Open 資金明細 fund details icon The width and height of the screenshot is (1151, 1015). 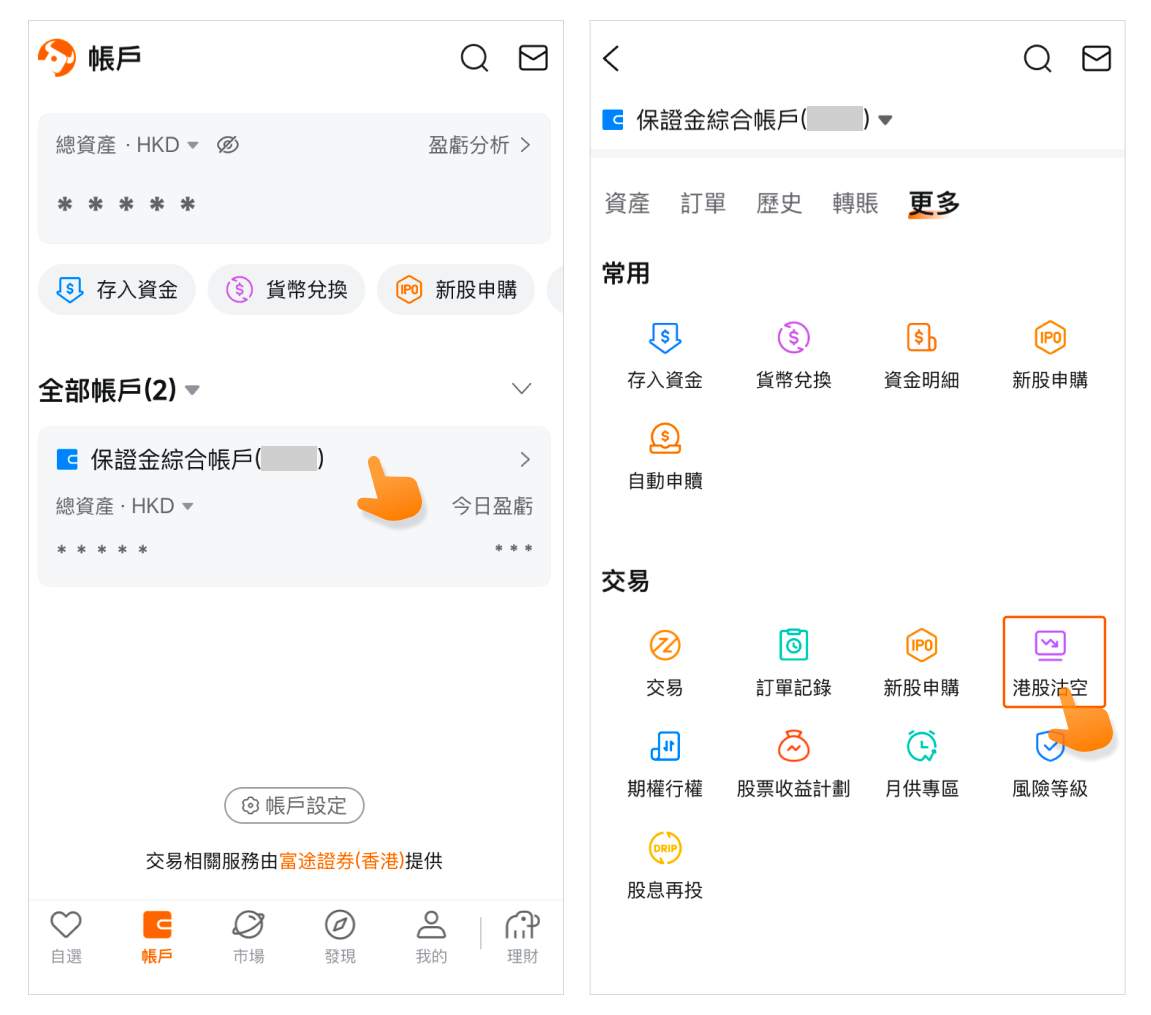coord(921,338)
